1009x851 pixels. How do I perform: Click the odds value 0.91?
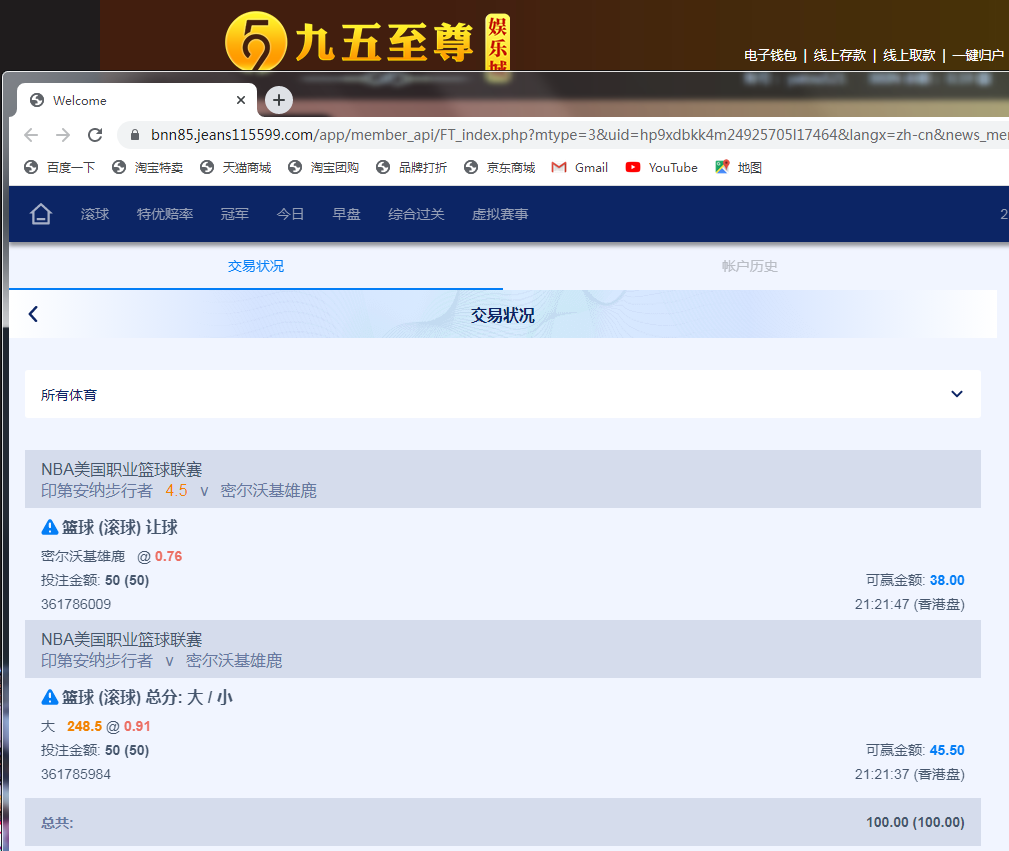pos(137,726)
